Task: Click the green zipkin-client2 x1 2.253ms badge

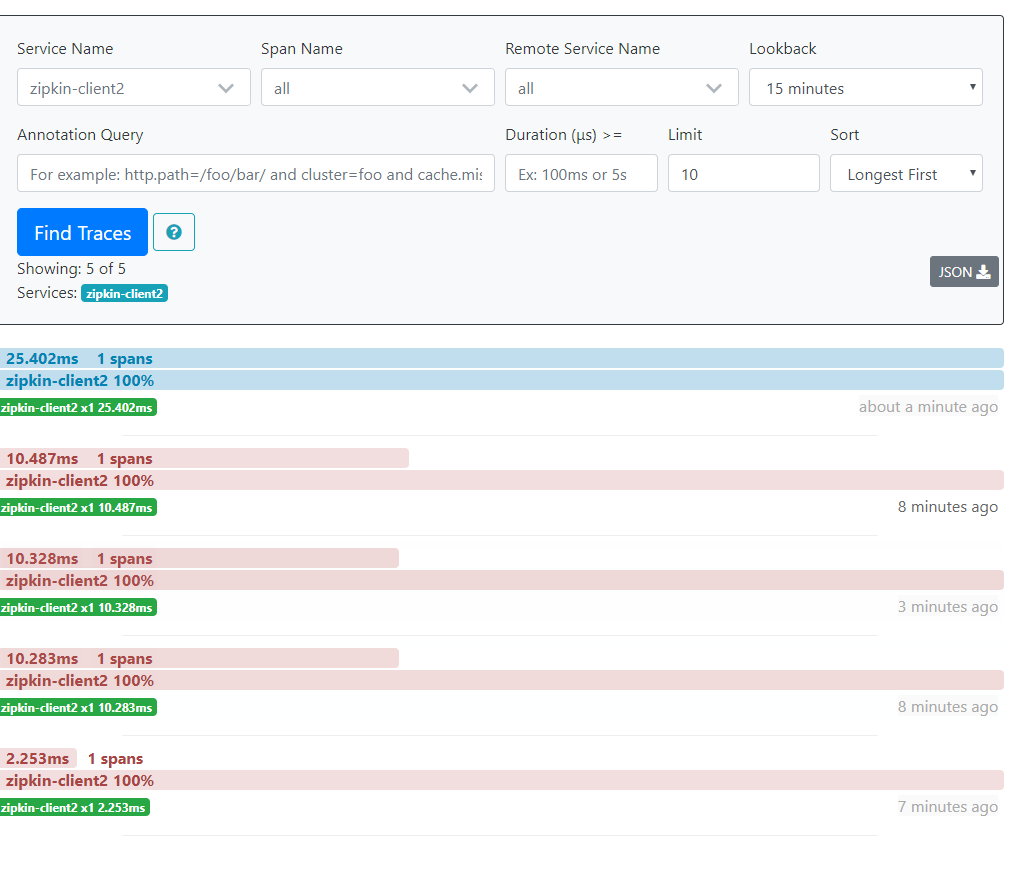Action: click(75, 807)
